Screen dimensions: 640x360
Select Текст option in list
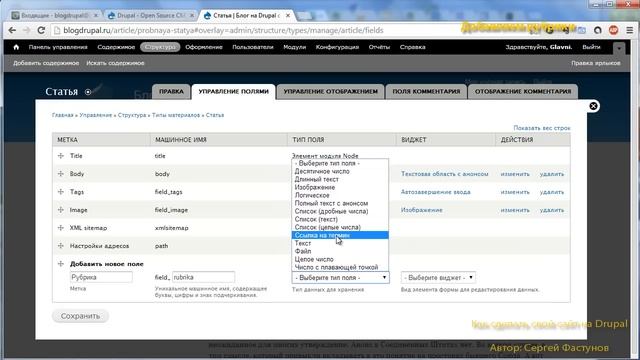340,243
